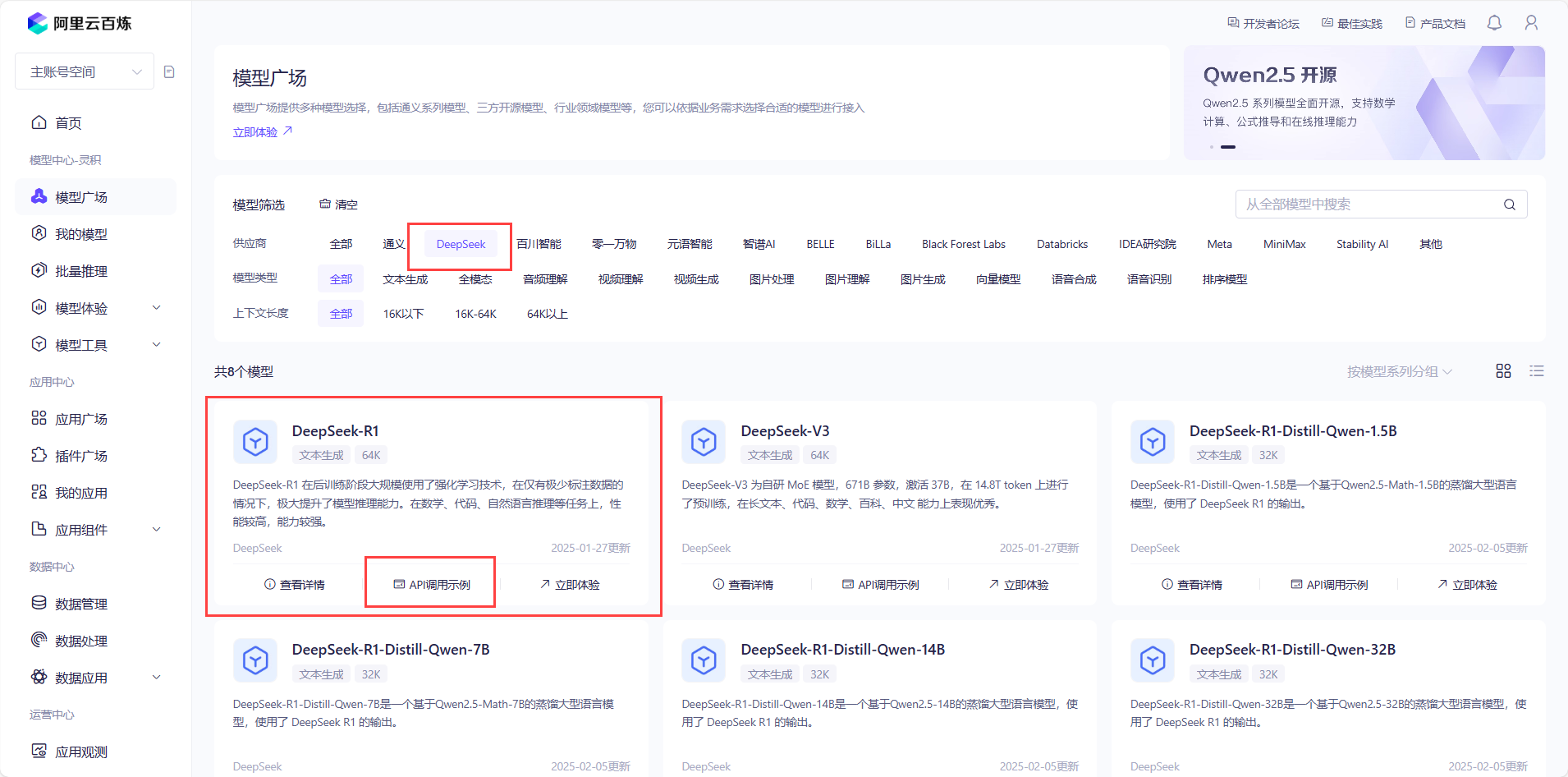The width and height of the screenshot is (1568, 777).
Task: Expand 模型工具 sidebar section
Action: pyautogui.click(x=95, y=345)
